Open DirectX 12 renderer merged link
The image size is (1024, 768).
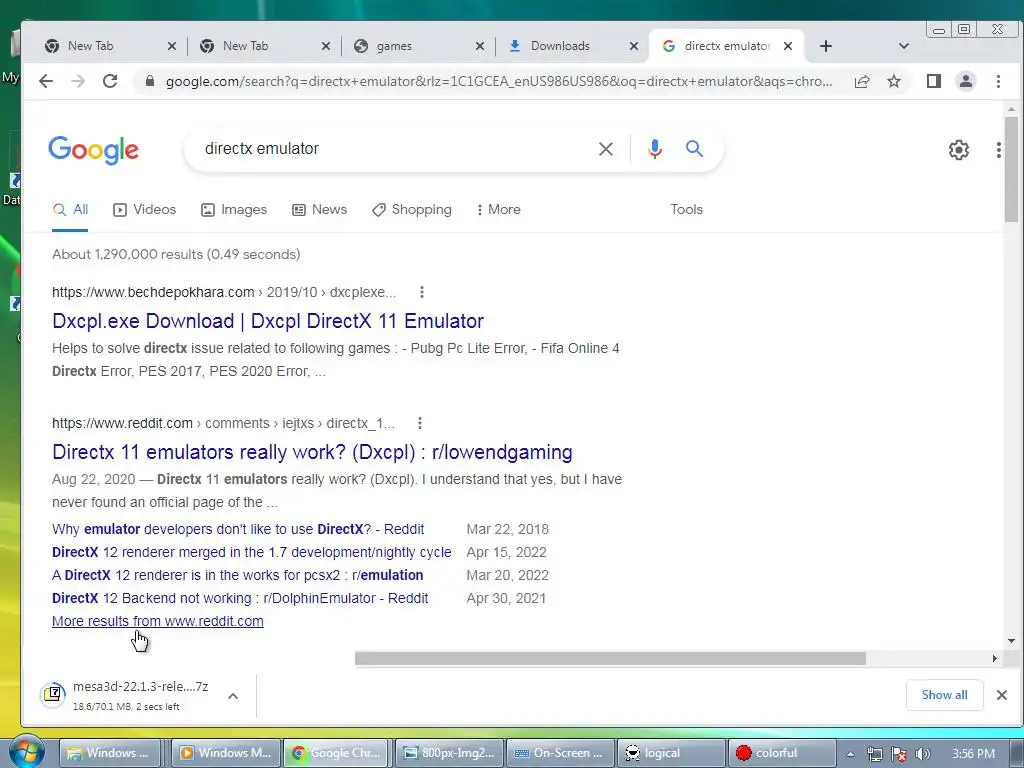(251, 552)
